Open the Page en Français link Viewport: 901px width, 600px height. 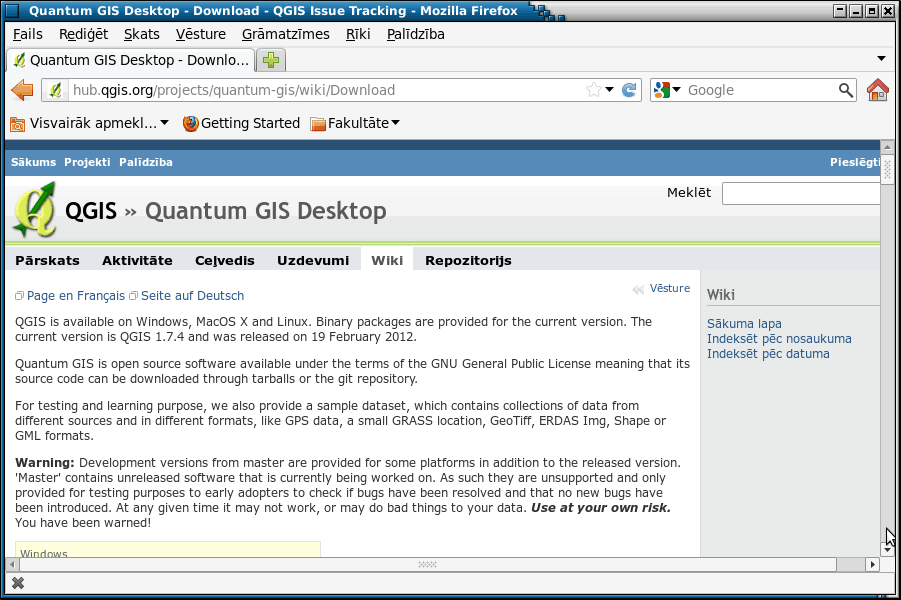pos(76,295)
